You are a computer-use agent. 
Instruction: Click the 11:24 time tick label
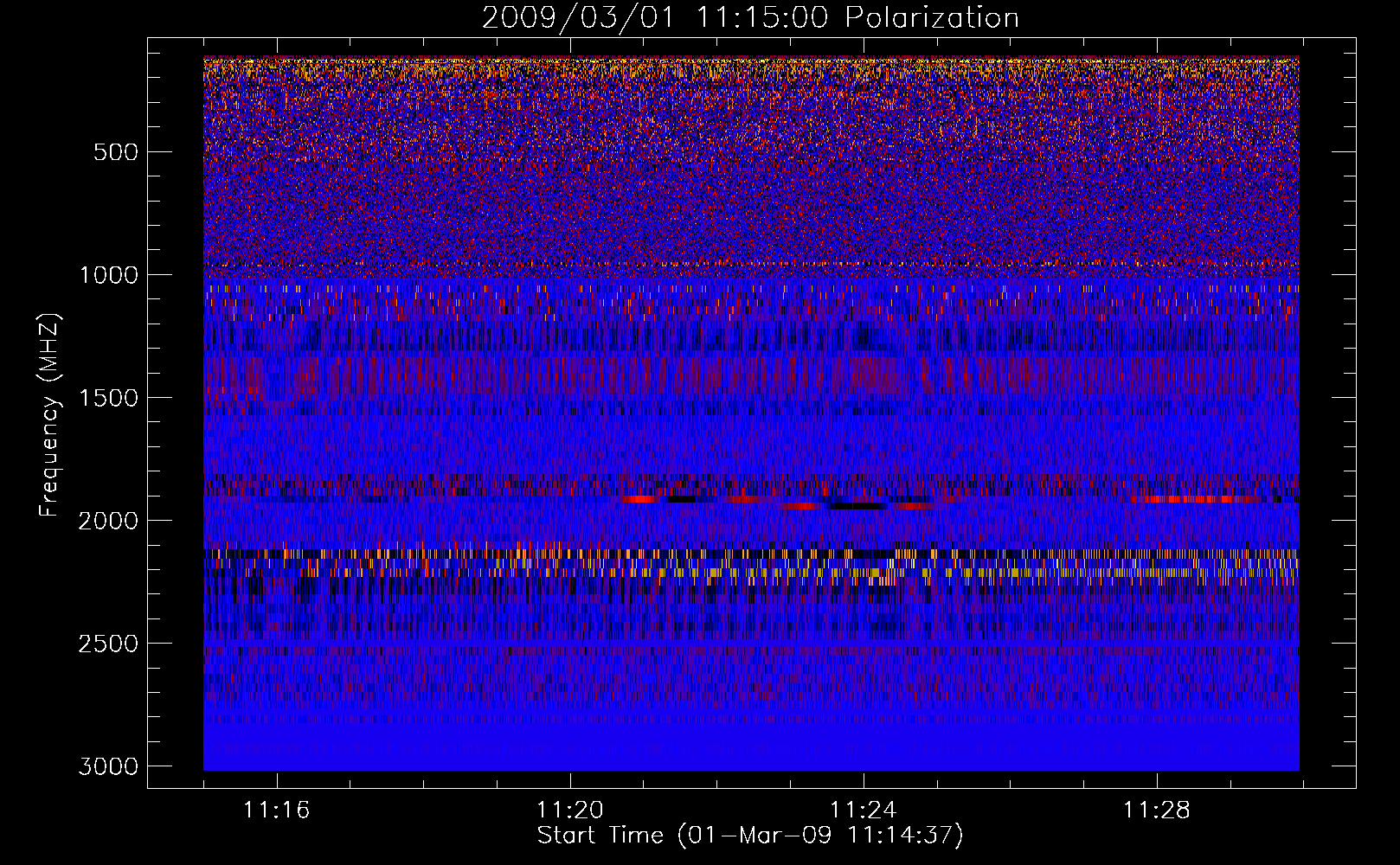pyautogui.click(x=863, y=811)
